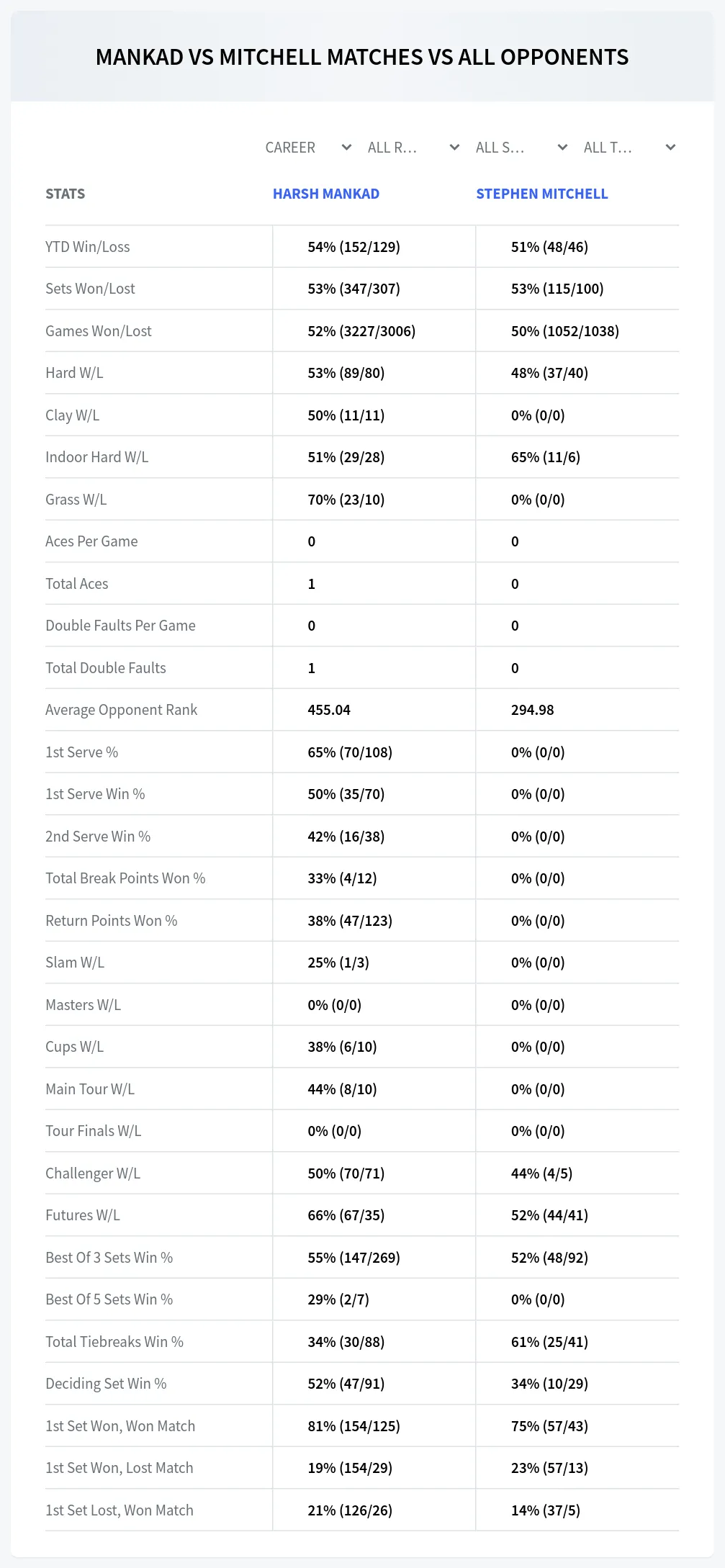Click Mankad's Grass W/L value 70% (23/10)
Image resolution: width=725 pixels, height=1568 pixels.
pos(346,500)
